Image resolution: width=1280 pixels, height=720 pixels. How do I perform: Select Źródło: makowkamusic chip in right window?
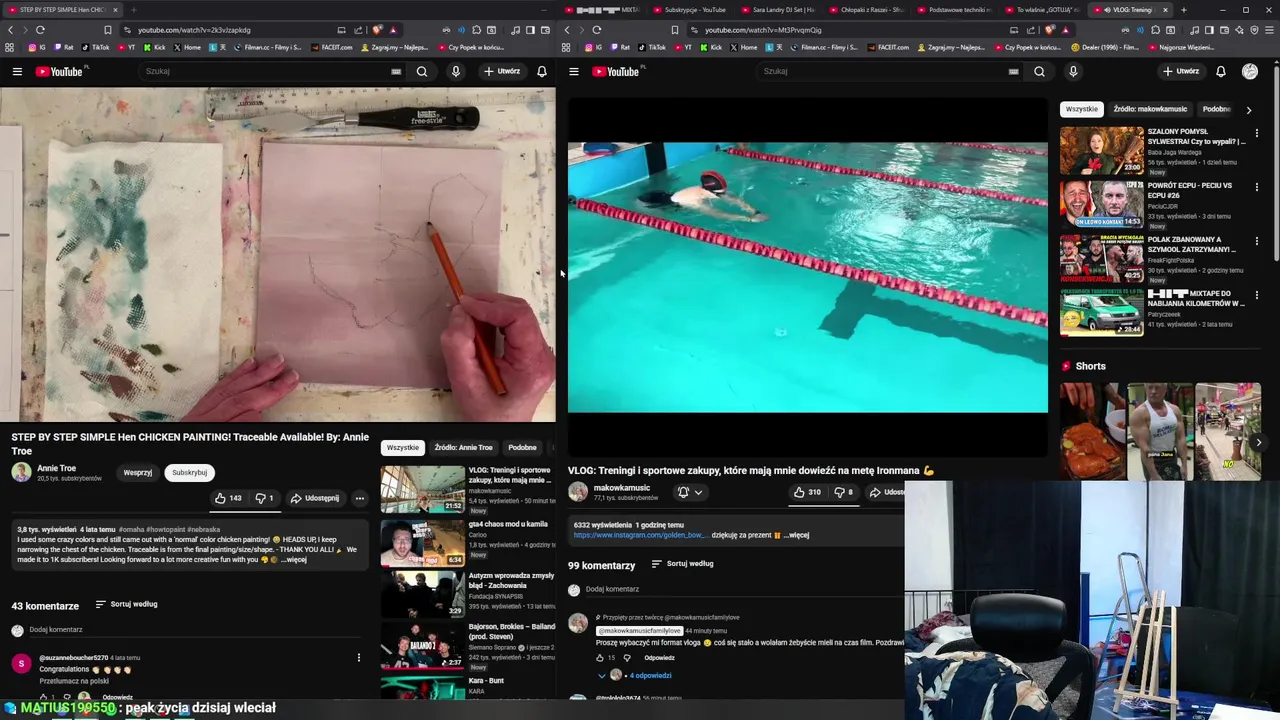pos(1150,109)
